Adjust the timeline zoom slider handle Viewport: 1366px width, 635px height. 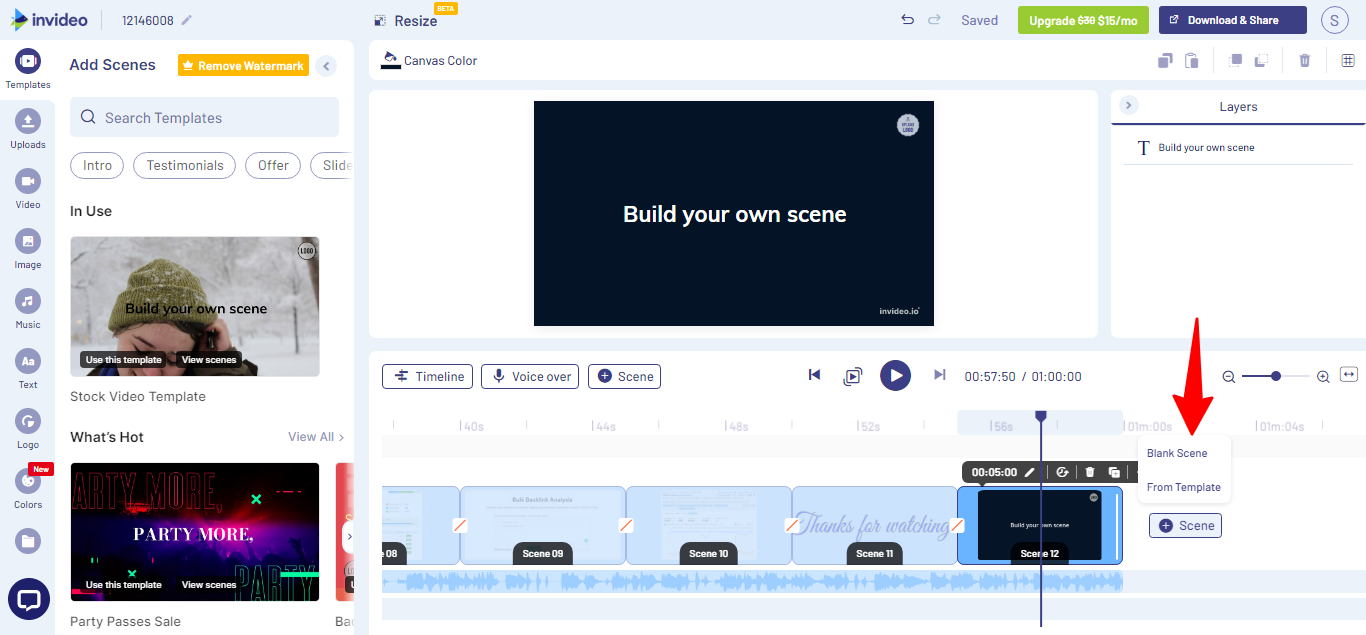click(x=1276, y=376)
